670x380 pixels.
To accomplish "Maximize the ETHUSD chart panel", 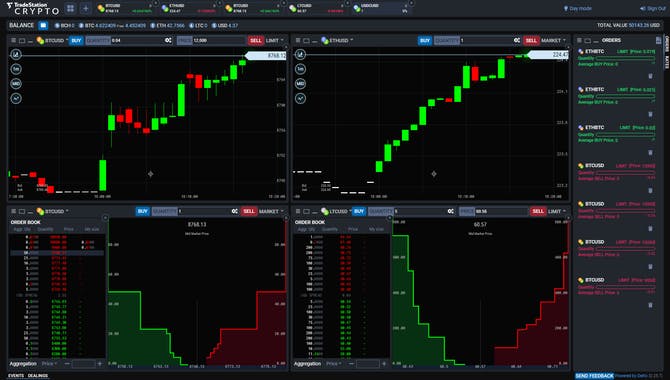I will click(306, 41).
